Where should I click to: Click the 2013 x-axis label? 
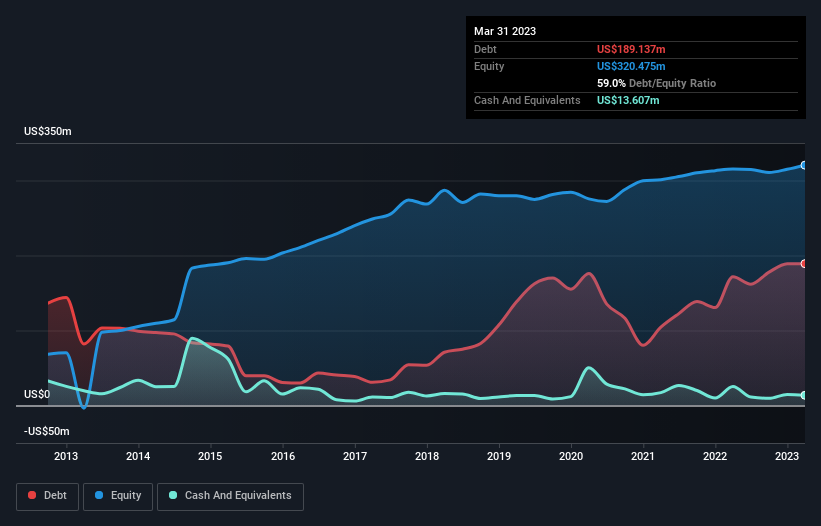tap(66, 457)
